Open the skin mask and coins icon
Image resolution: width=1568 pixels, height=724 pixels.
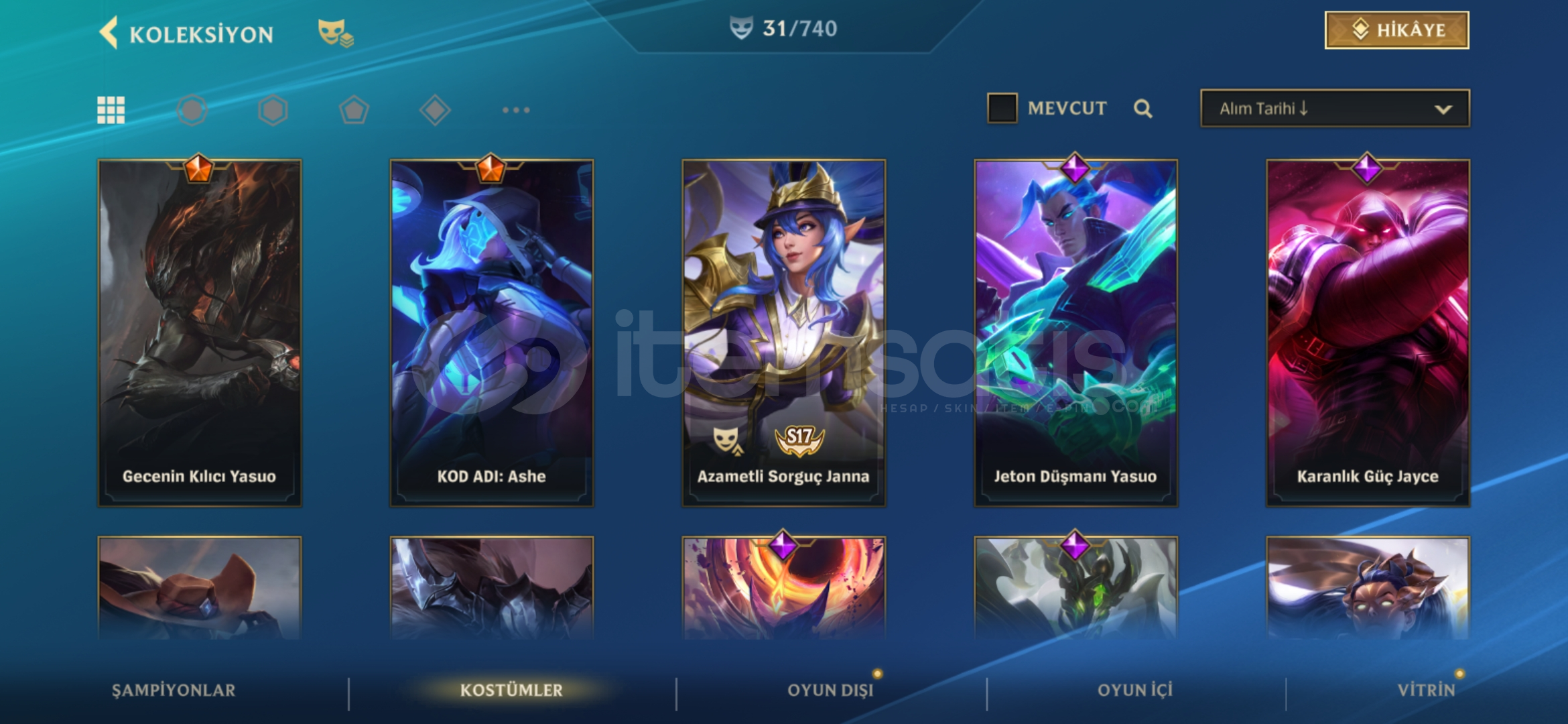[336, 33]
